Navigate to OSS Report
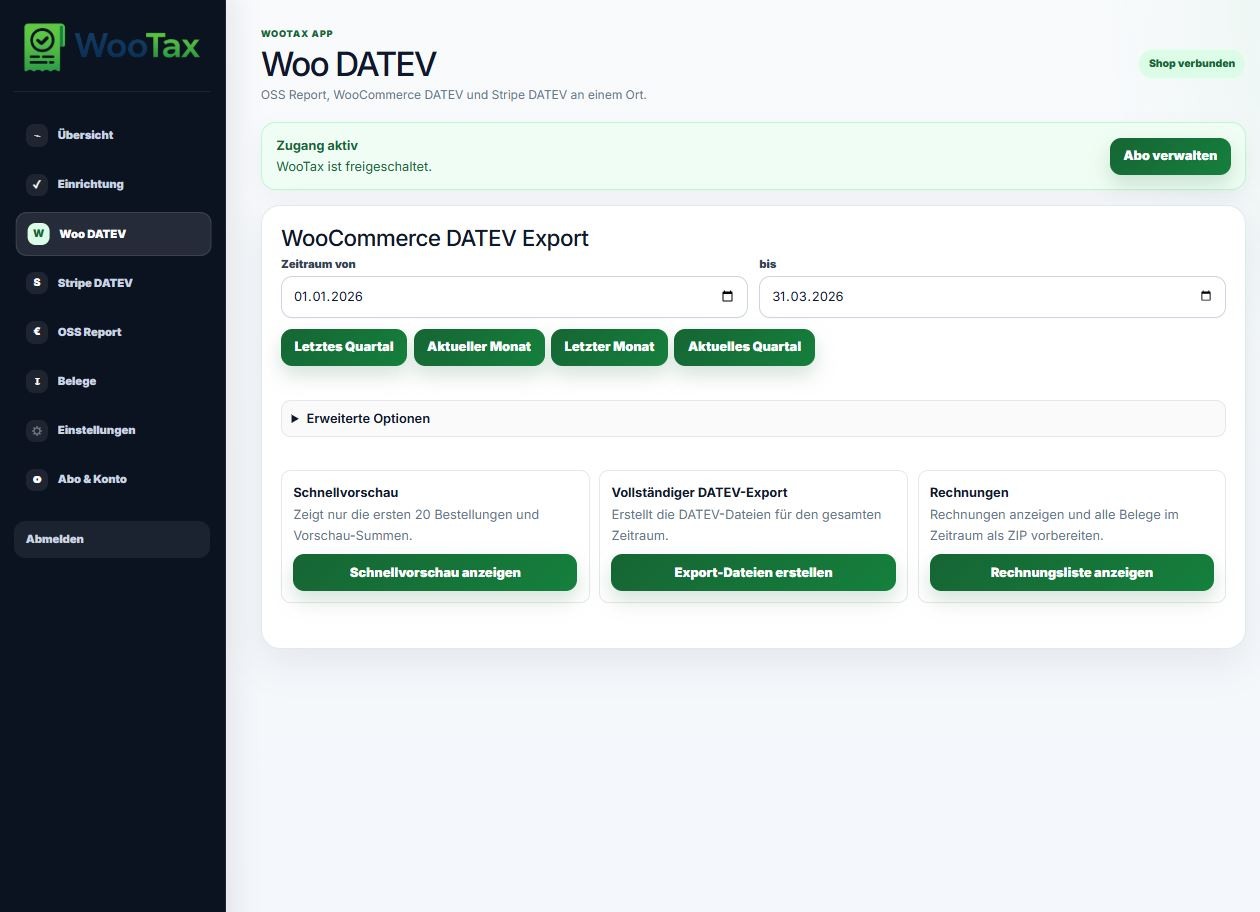 112,332
